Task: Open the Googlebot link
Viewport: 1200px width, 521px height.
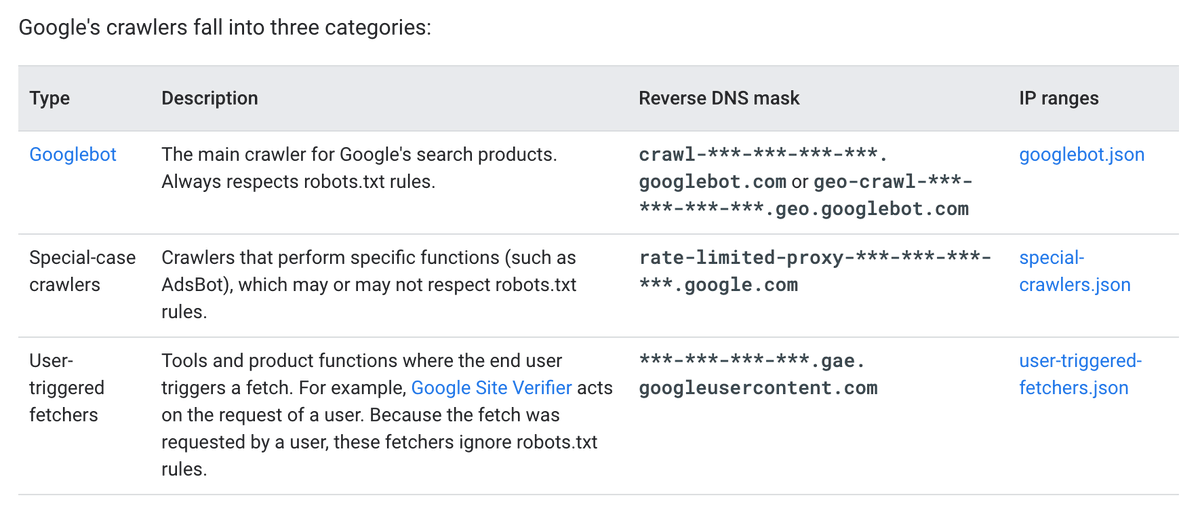Action: pos(73,155)
